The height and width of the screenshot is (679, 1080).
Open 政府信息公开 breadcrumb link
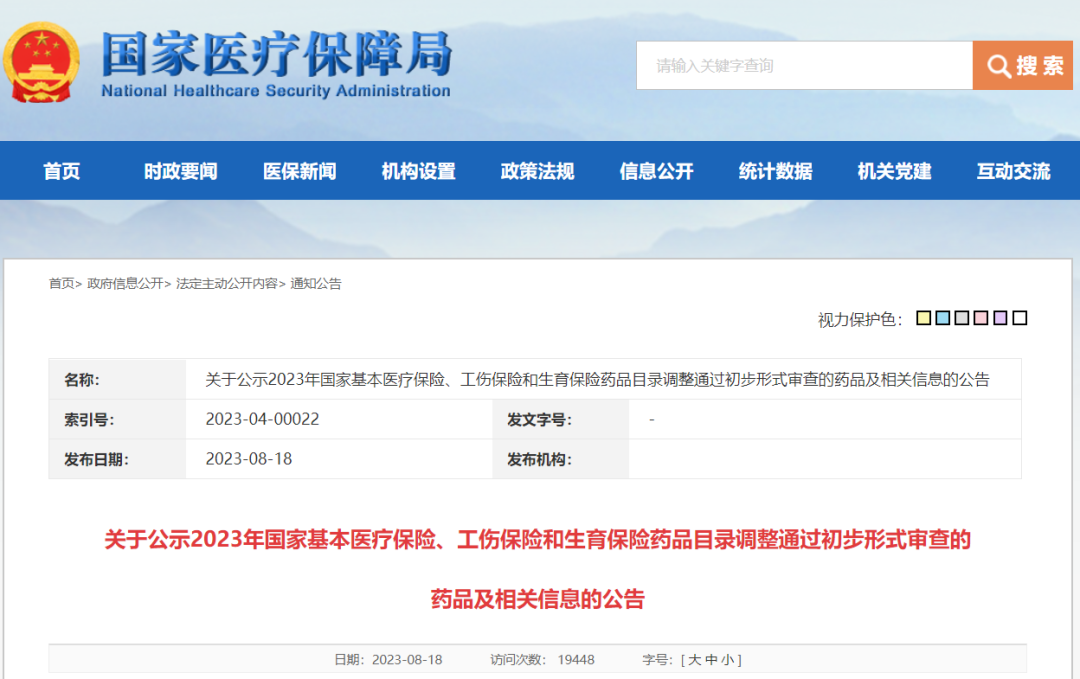(x=125, y=283)
